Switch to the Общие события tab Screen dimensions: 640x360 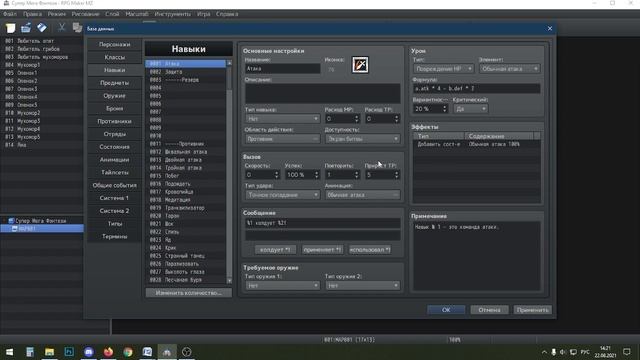click(x=114, y=185)
